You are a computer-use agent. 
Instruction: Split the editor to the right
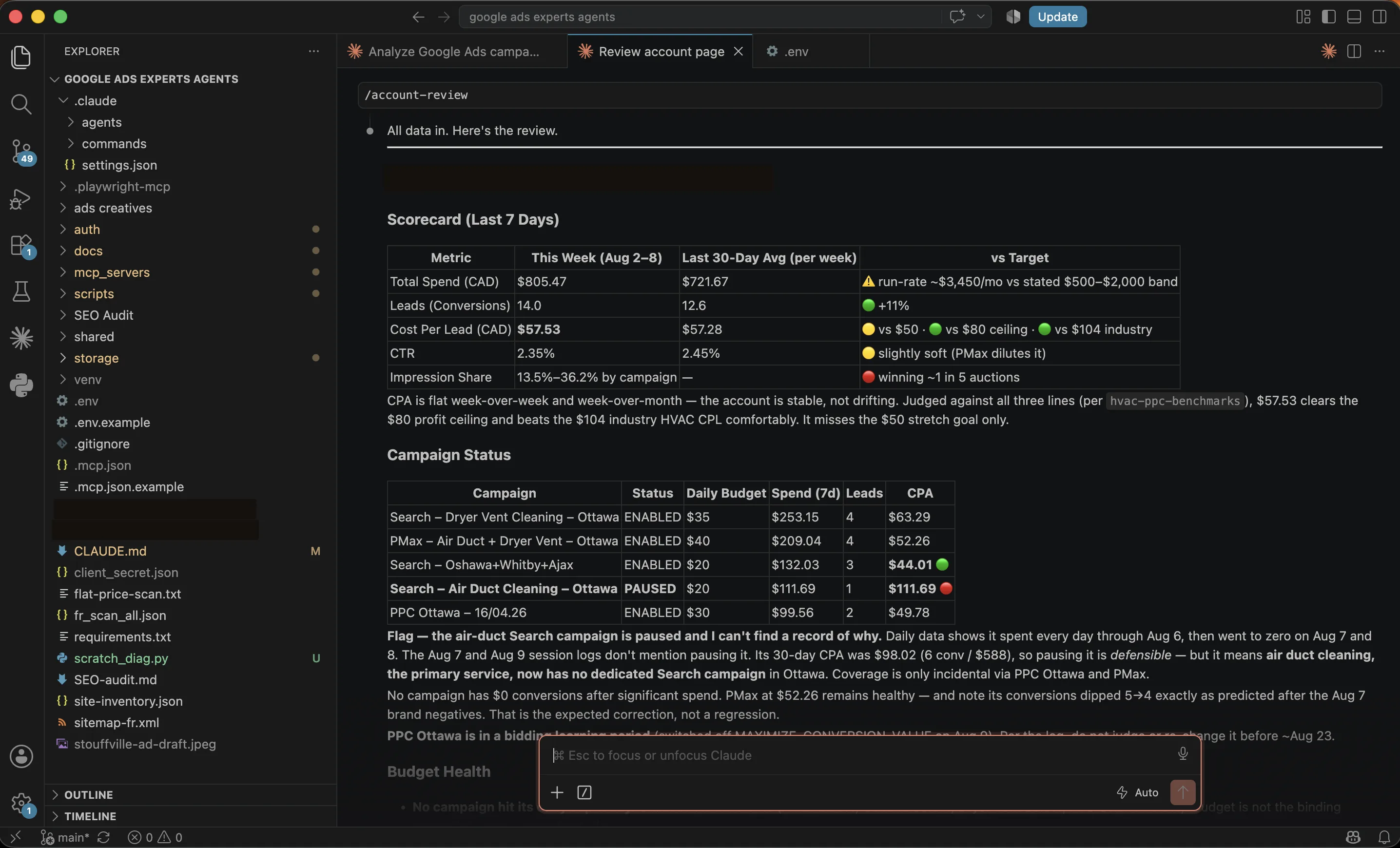click(x=1354, y=51)
